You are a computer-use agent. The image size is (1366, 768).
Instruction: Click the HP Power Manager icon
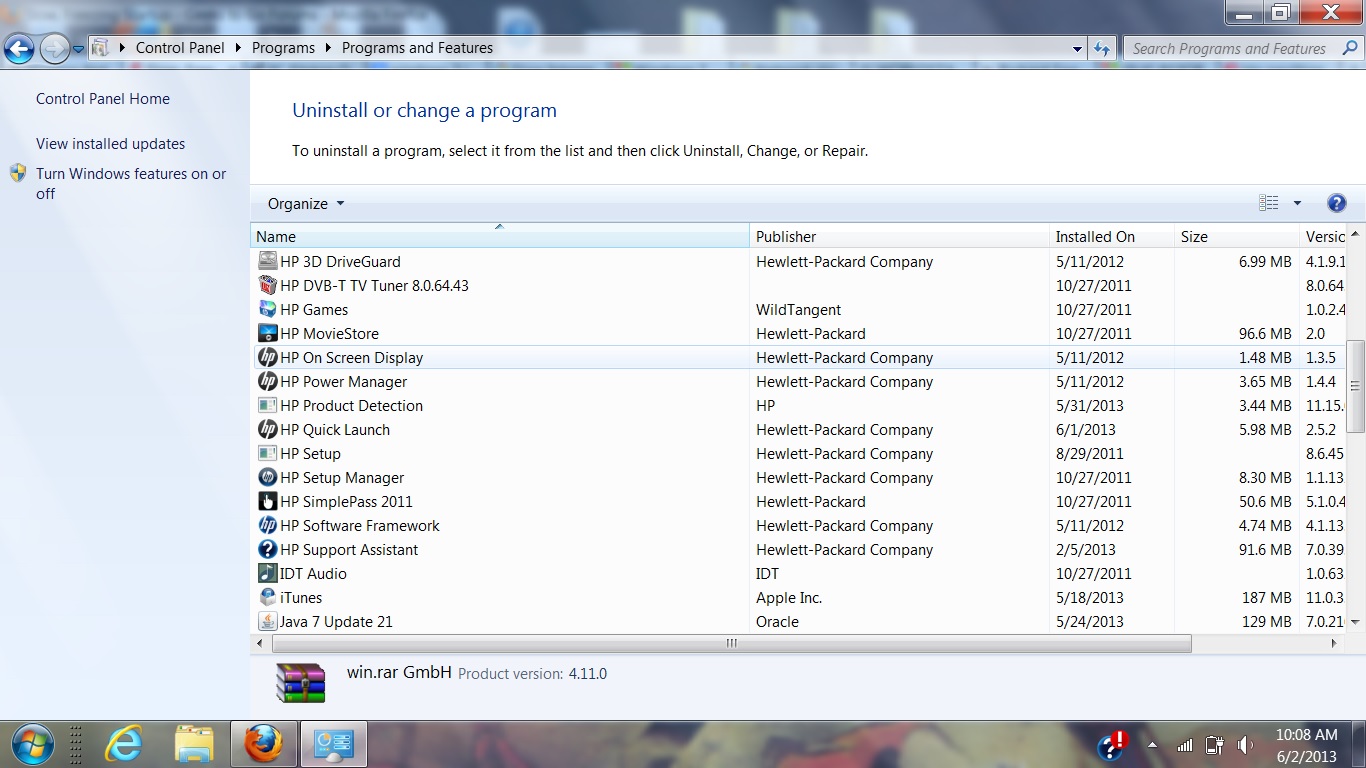(267, 381)
